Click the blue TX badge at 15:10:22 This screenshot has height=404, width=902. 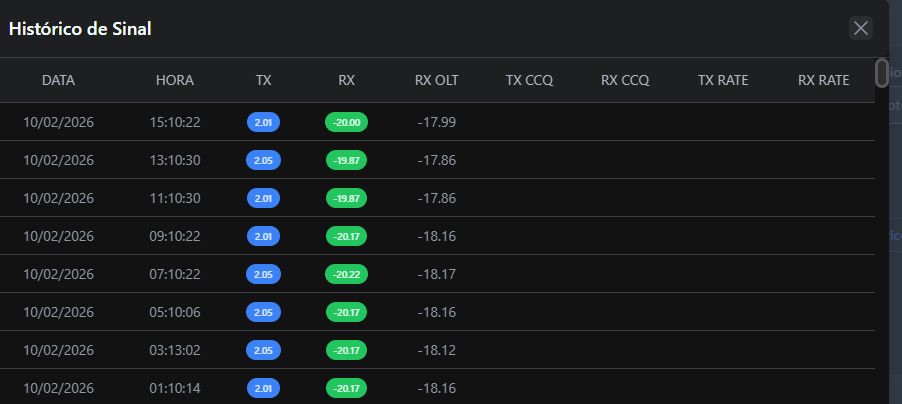click(x=263, y=122)
